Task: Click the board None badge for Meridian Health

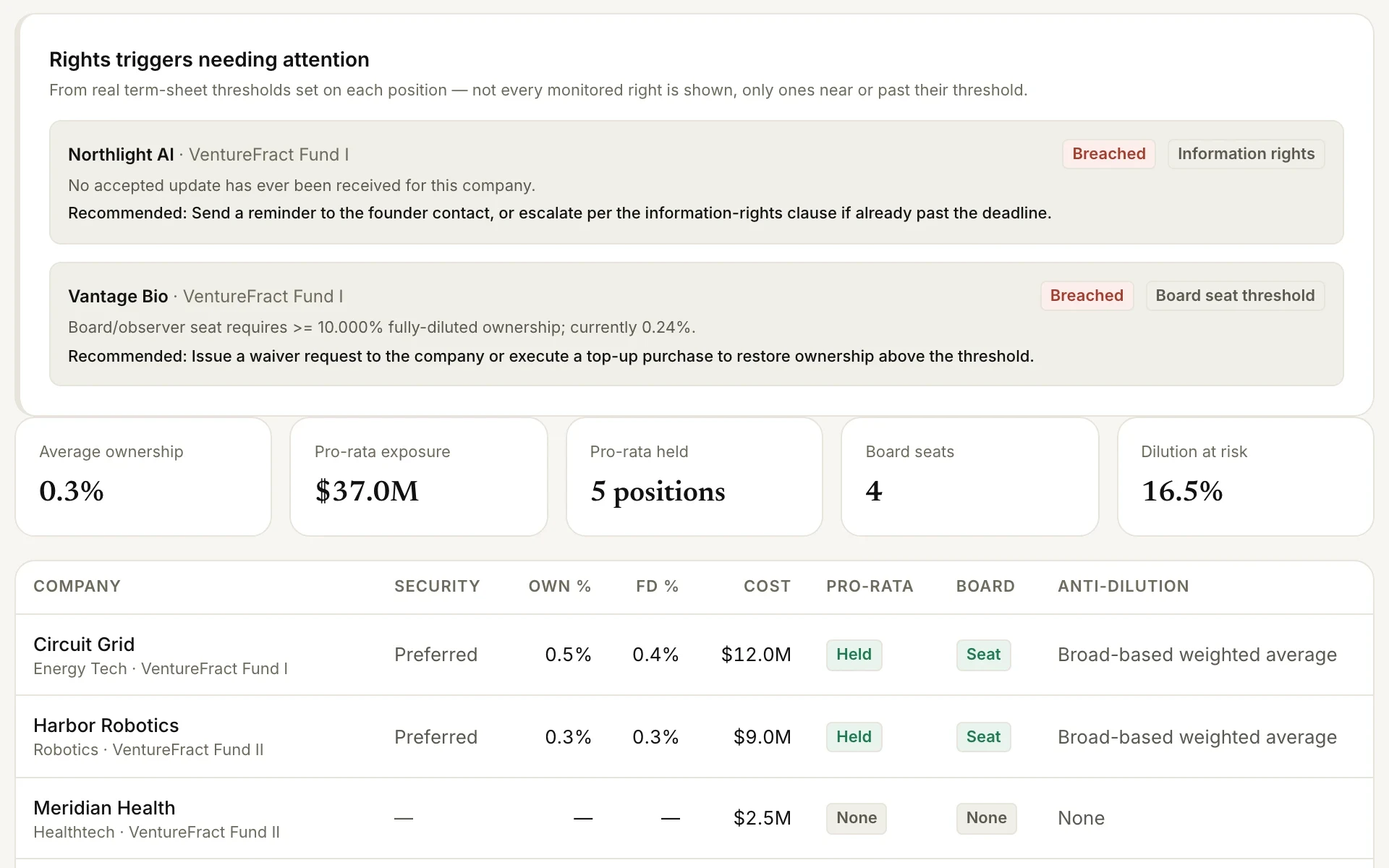Action: point(986,819)
